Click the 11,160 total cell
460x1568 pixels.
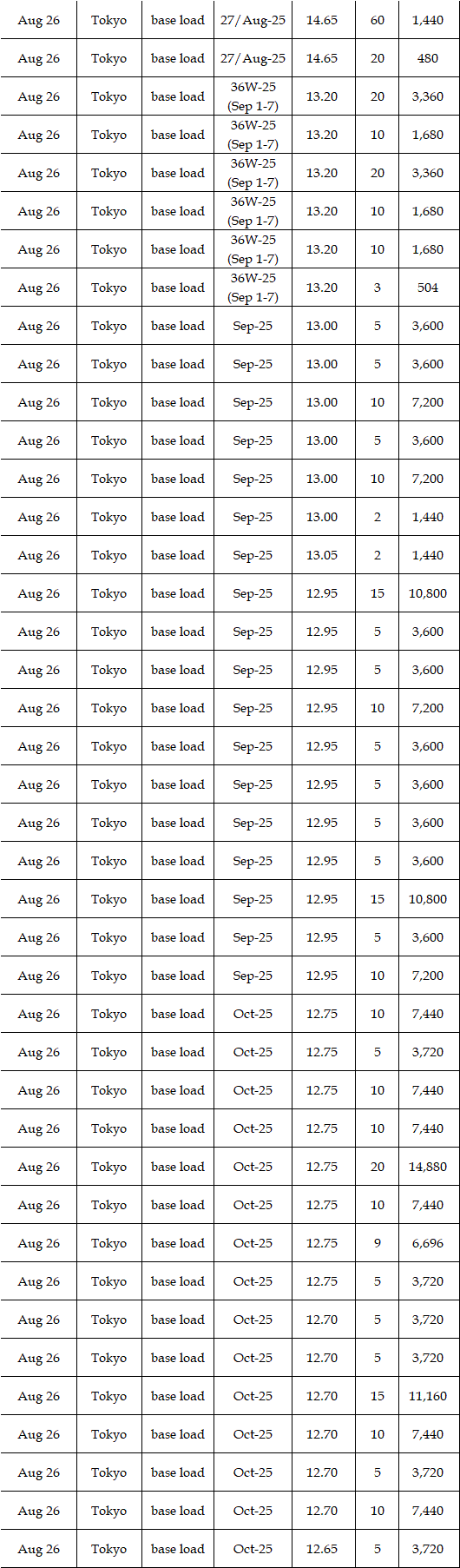pyautogui.click(x=429, y=1396)
